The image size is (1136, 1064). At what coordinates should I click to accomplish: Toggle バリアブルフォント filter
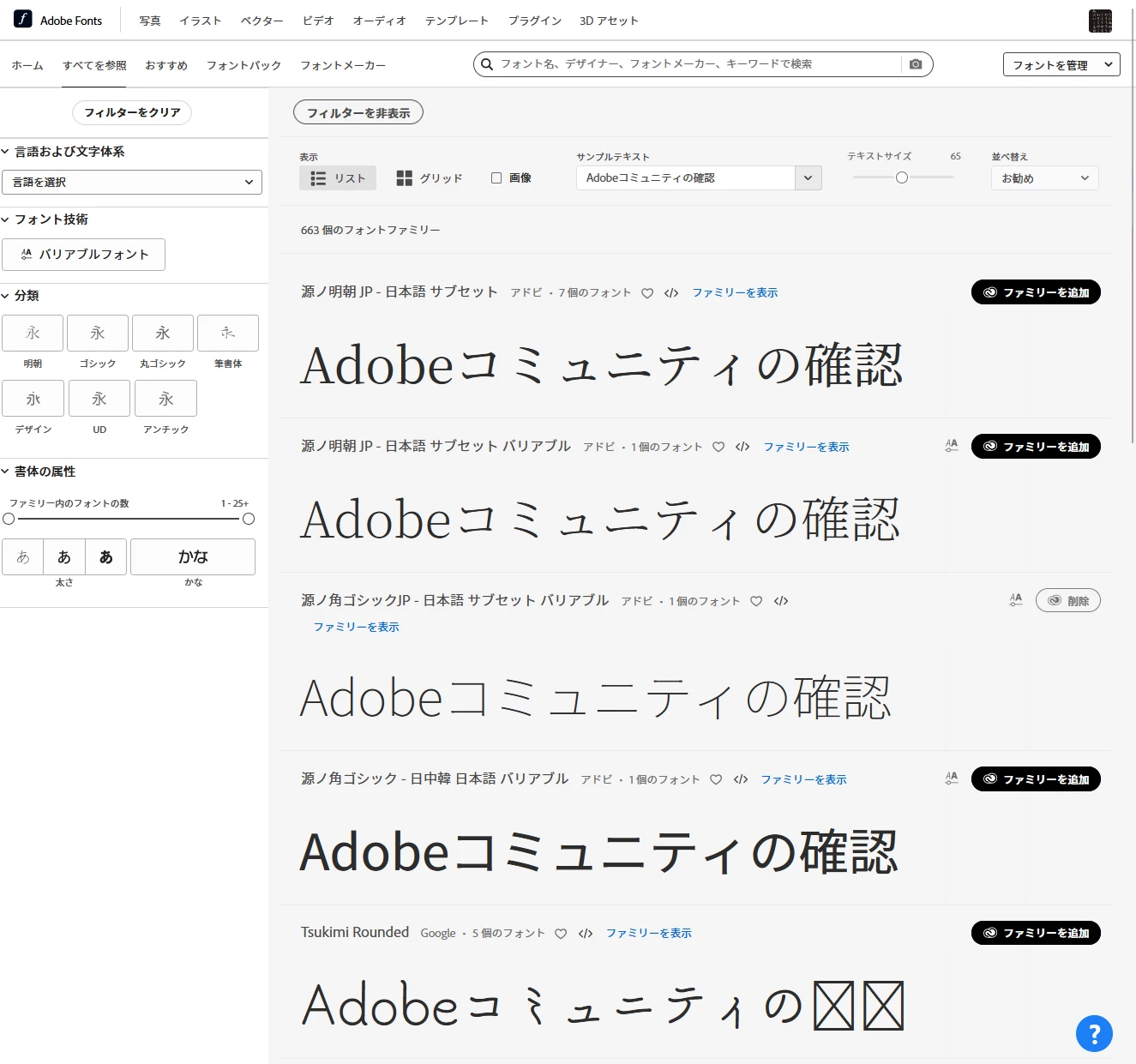pyautogui.click(x=83, y=255)
